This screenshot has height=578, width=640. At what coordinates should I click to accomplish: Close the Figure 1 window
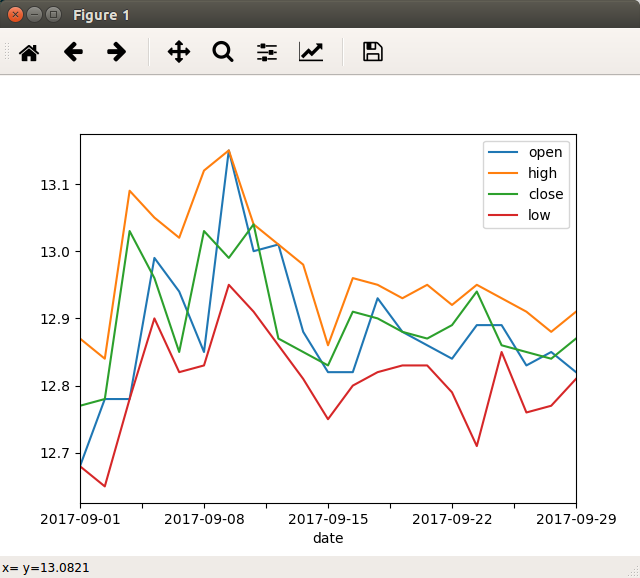tap(16, 15)
